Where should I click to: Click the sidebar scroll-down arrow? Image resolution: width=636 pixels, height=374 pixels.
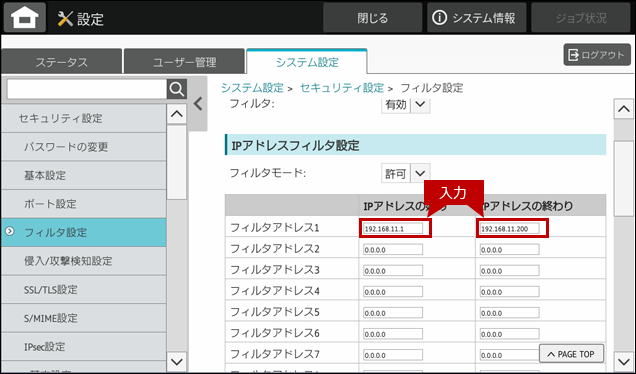coord(177,361)
